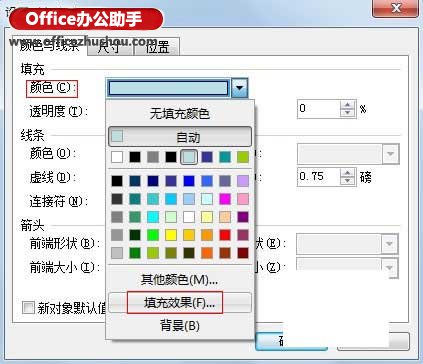Pick the white swatch in scheme row
The width and height of the screenshot is (423, 364).
[x=117, y=157]
